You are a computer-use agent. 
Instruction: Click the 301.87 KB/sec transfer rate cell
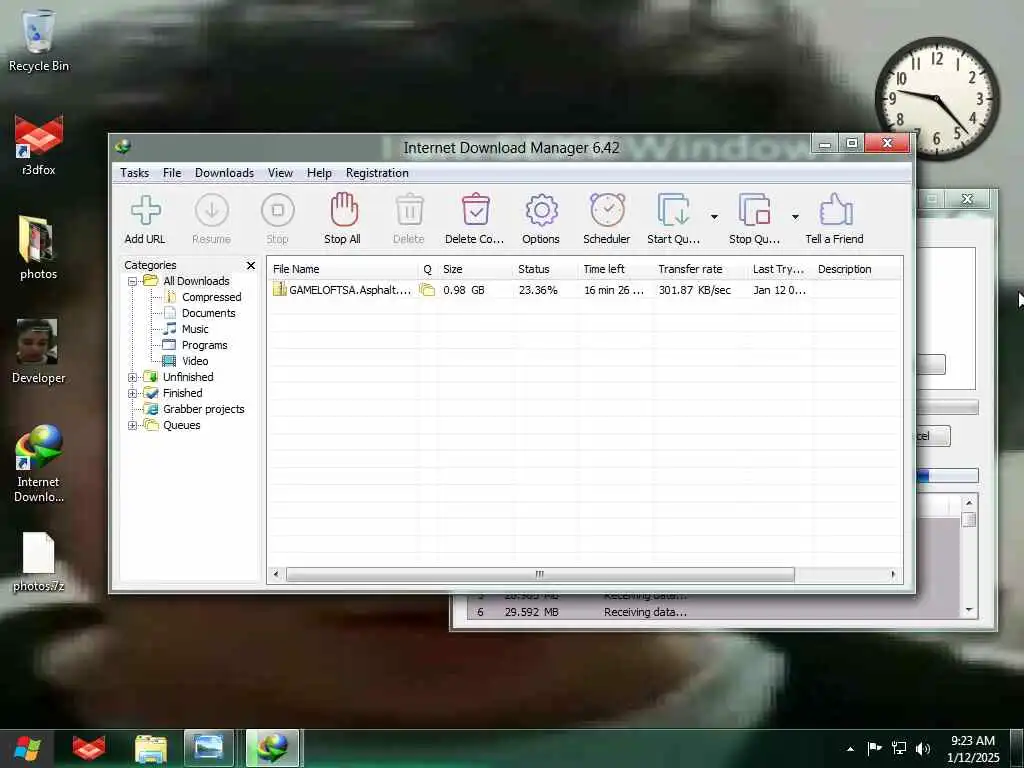694,290
